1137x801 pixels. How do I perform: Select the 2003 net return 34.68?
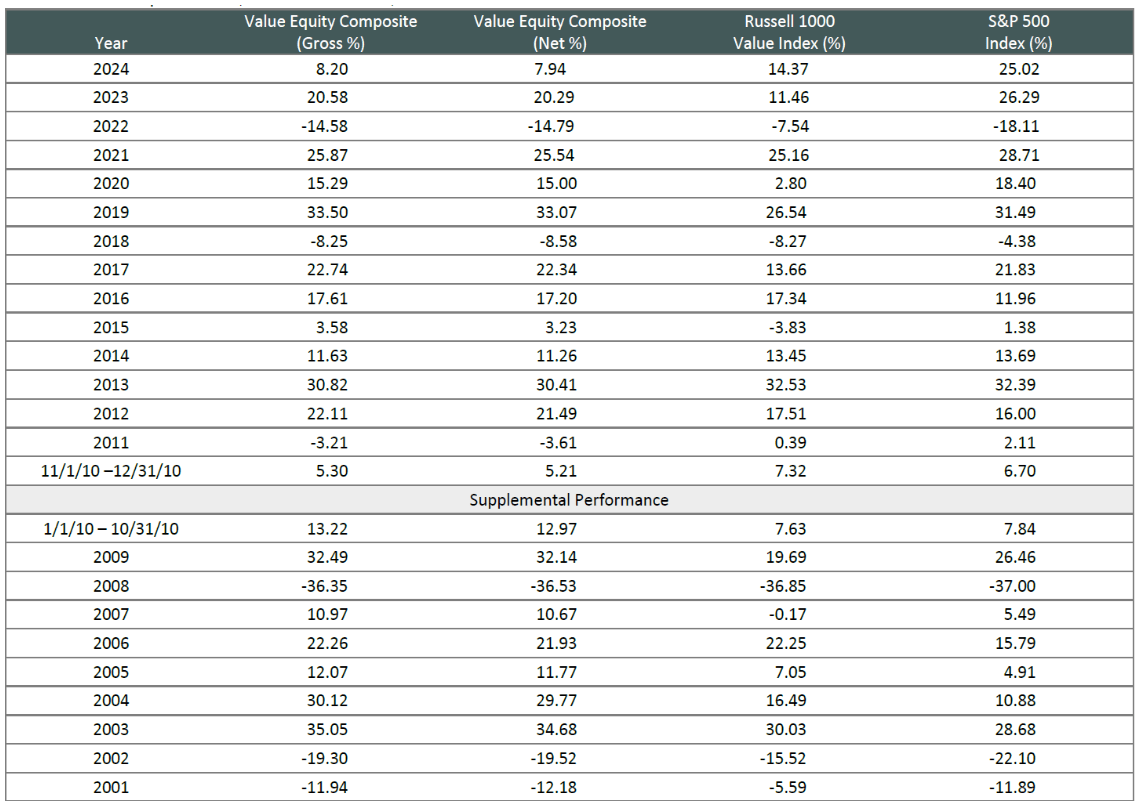click(x=557, y=731)
